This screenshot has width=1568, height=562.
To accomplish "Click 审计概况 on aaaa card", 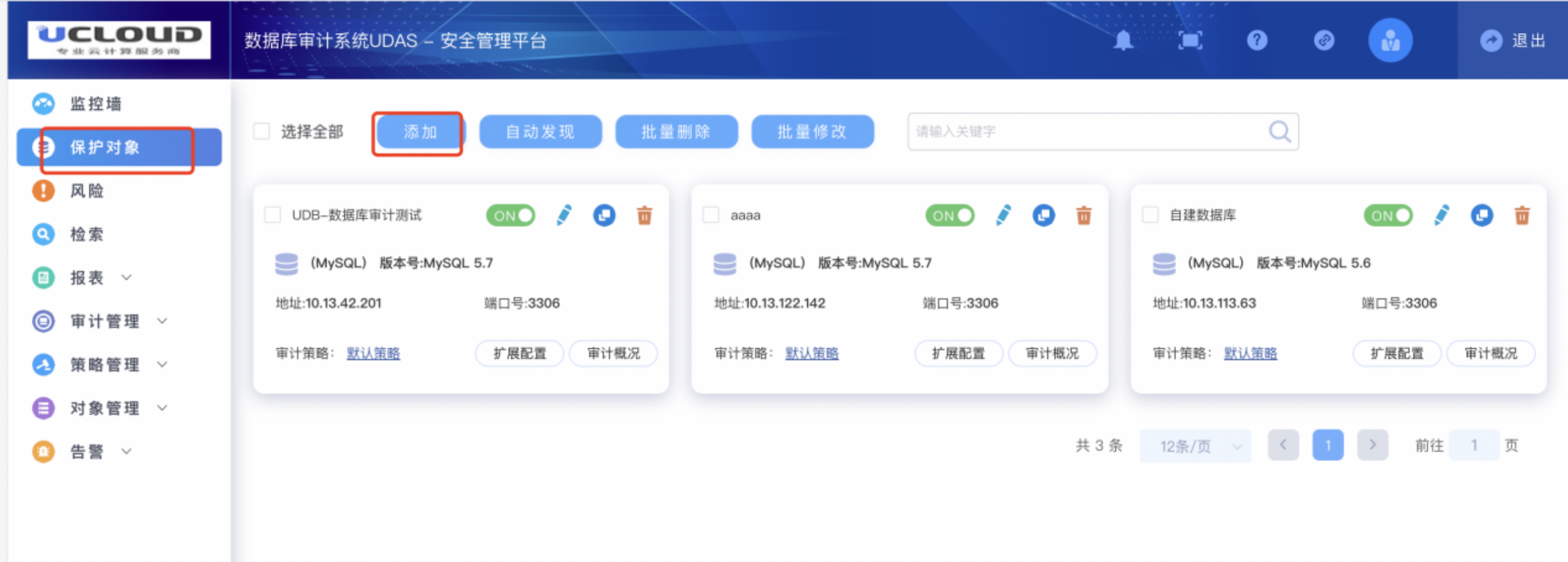I will [1053, 353].
